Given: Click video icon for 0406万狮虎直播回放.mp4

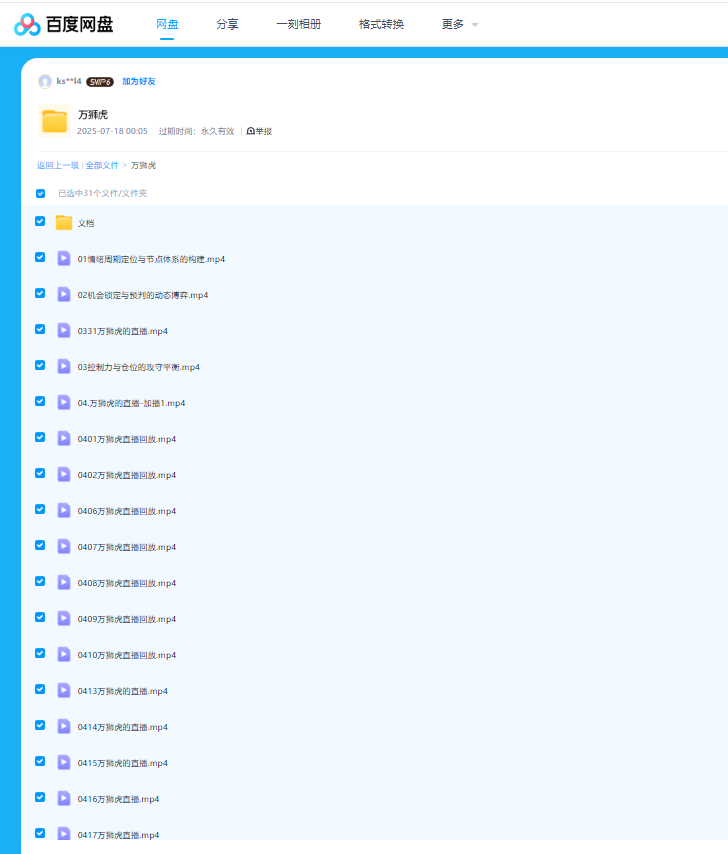Looking at the screenshot, I should [64, 510].
